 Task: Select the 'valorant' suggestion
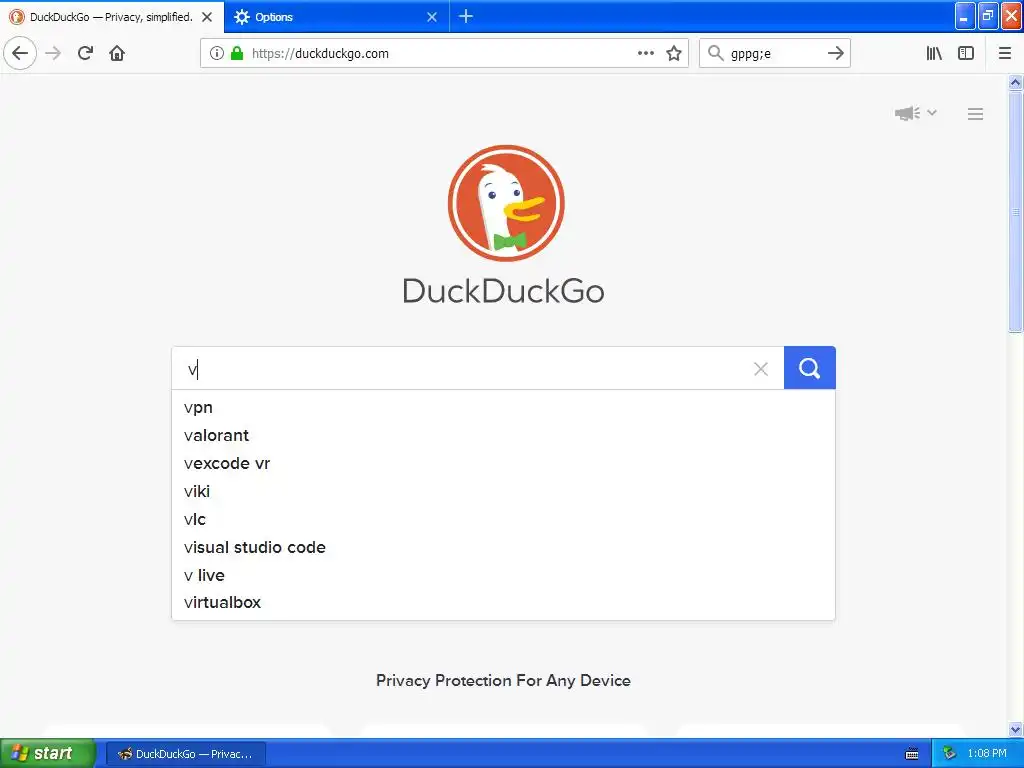pyautogui.click(x=503, y=436)
